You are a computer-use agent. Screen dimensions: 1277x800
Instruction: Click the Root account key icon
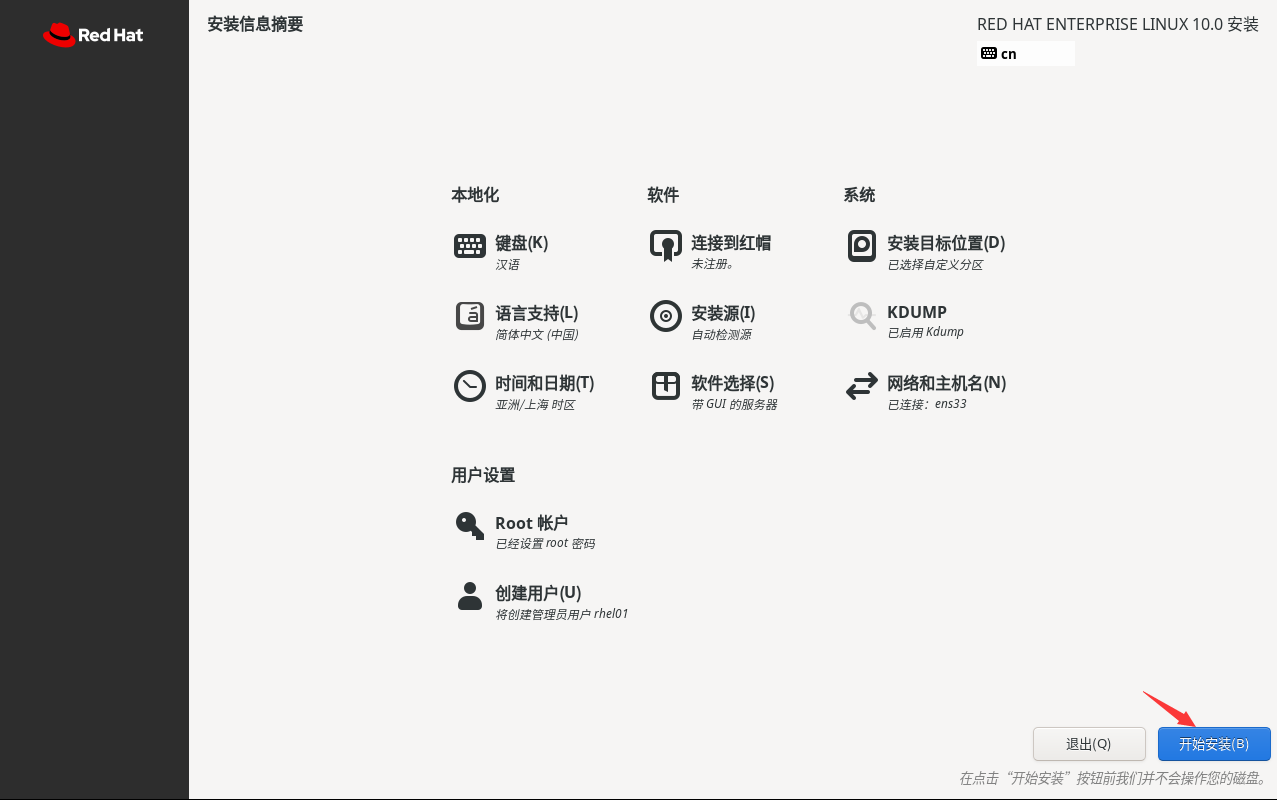point(470,526)
